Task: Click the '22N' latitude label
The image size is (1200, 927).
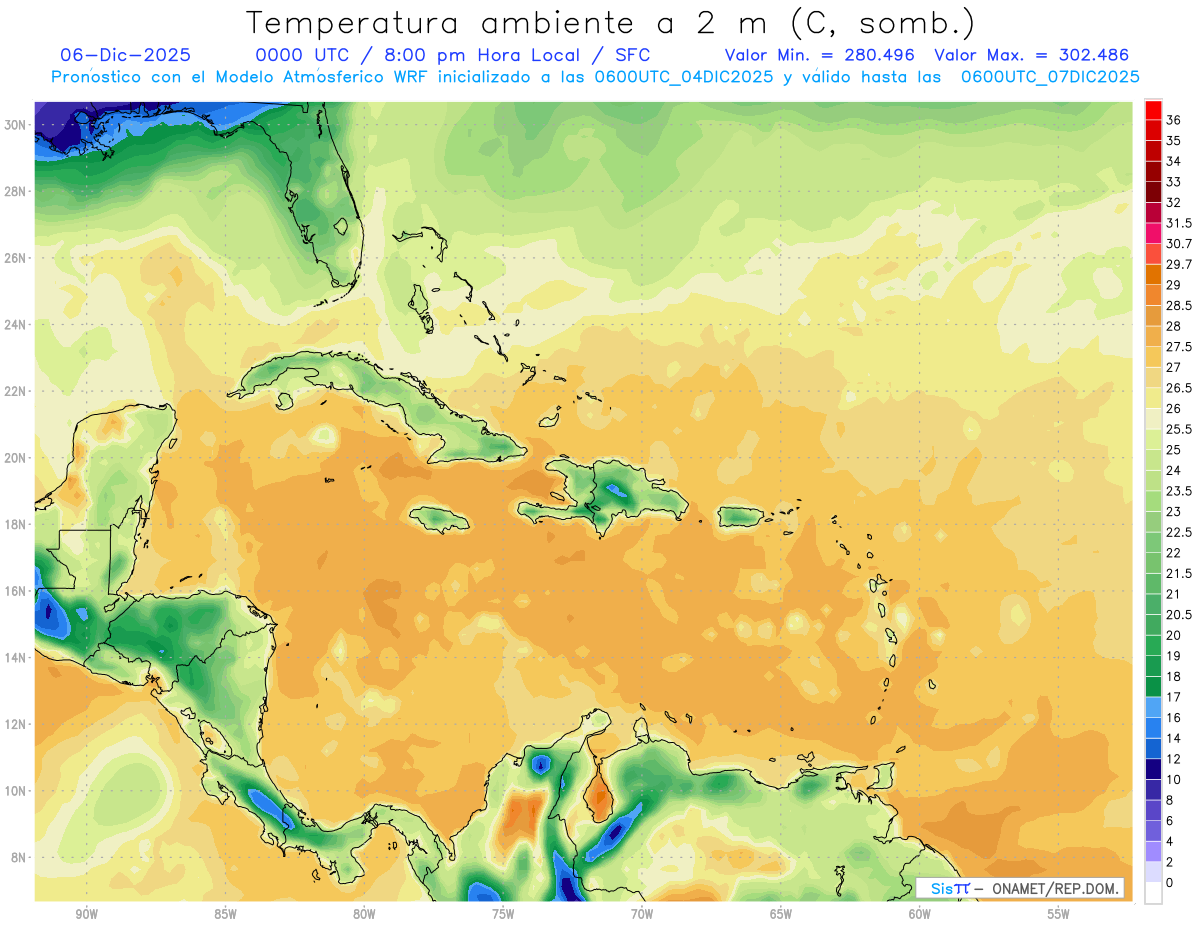Action: [x=17, y=391]
